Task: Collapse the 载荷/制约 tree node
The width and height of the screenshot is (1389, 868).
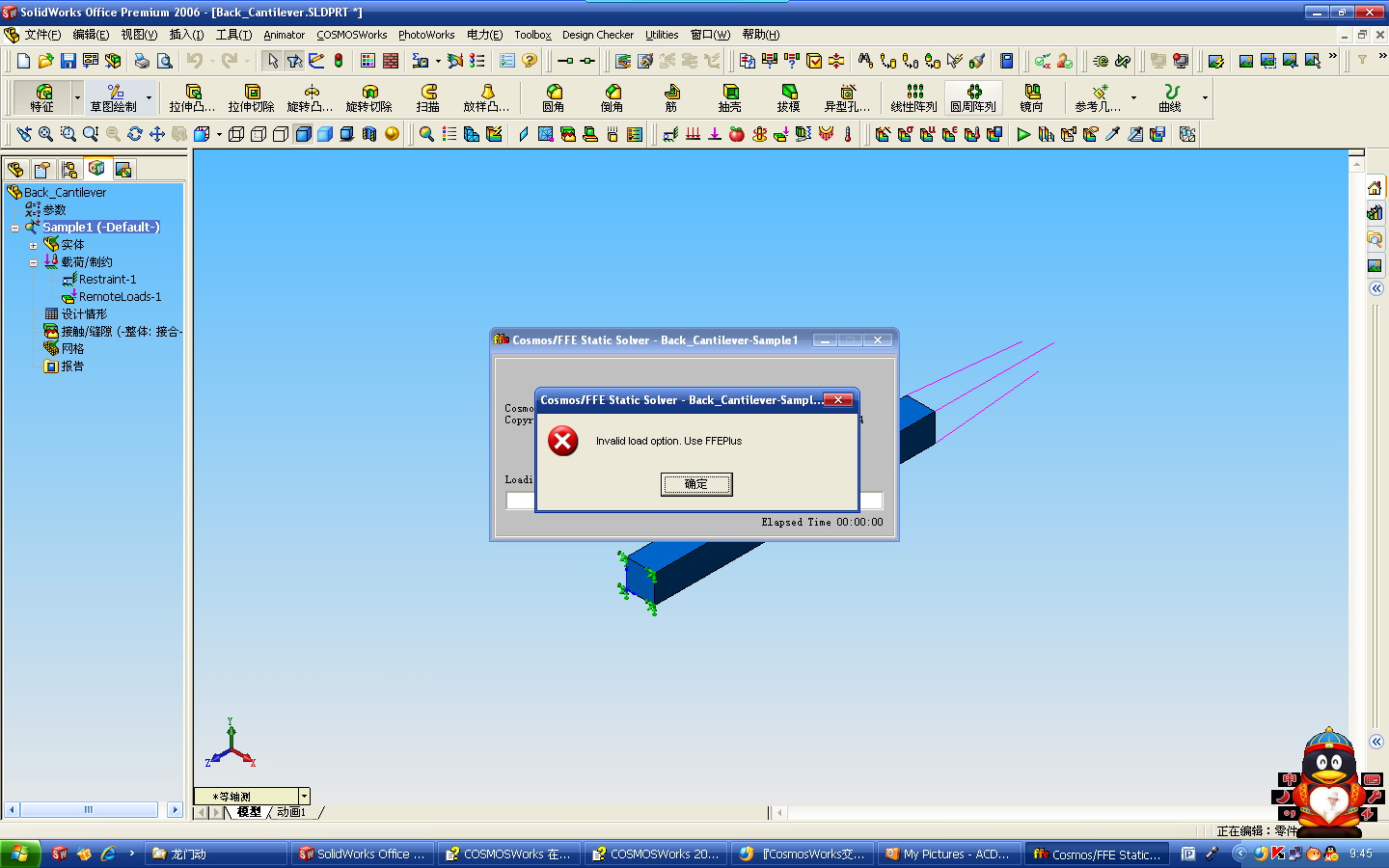Action: point(33,263)
